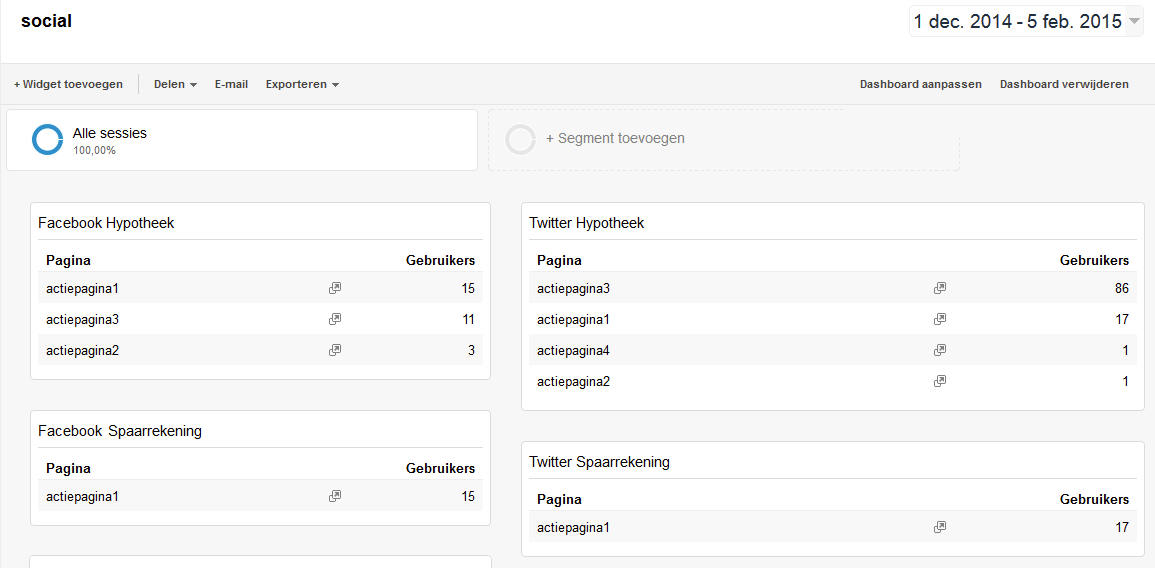Click actiepagina1 in Facebook Hypotheek table
This screenshot has height=568, width=1155.
coord(82,288)
